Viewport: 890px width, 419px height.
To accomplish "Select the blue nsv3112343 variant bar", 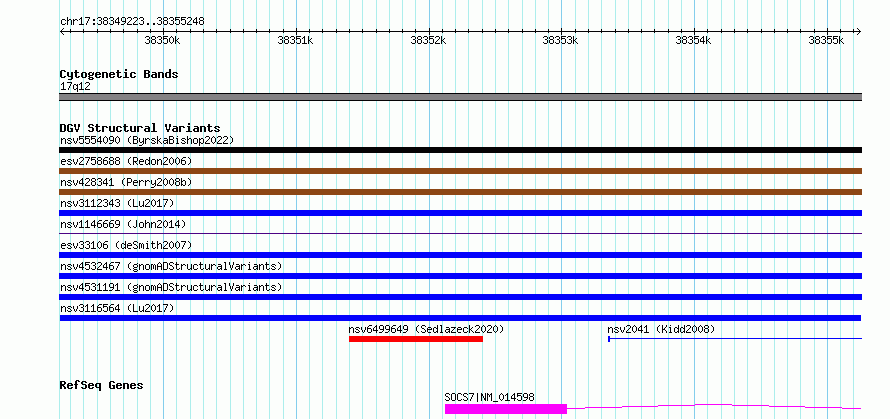I will coord(461,213).
